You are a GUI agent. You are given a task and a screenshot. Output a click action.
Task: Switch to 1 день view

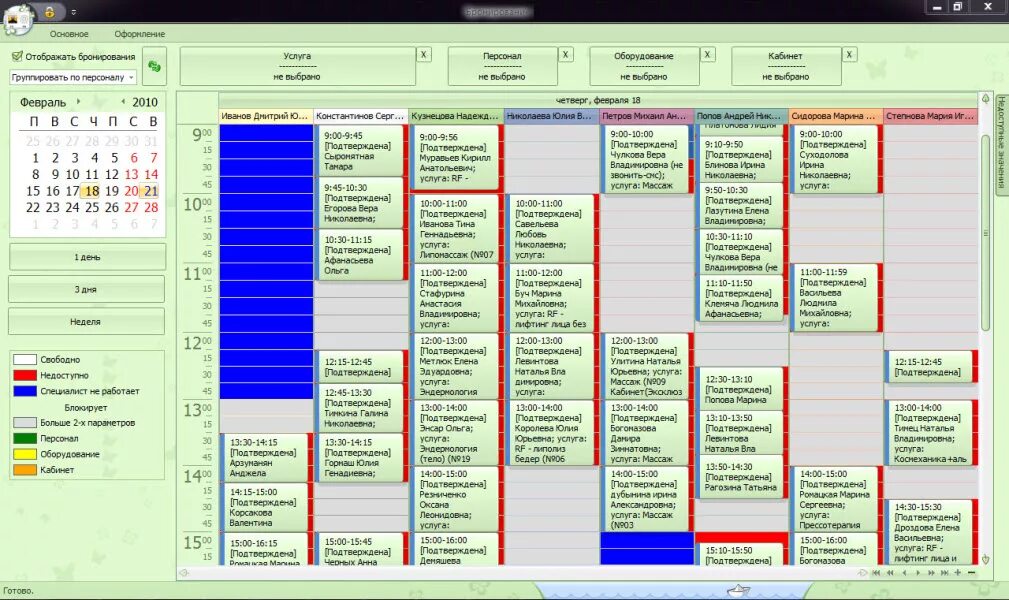[x=87, y=257]
